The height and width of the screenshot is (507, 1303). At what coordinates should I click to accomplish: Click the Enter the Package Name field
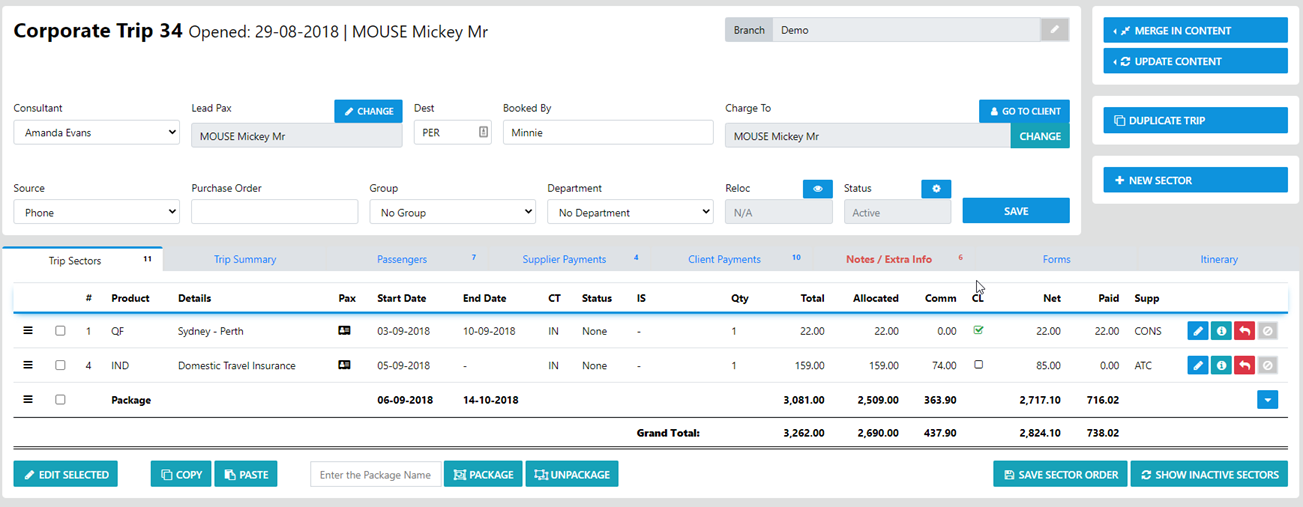(x=376, y=474)
